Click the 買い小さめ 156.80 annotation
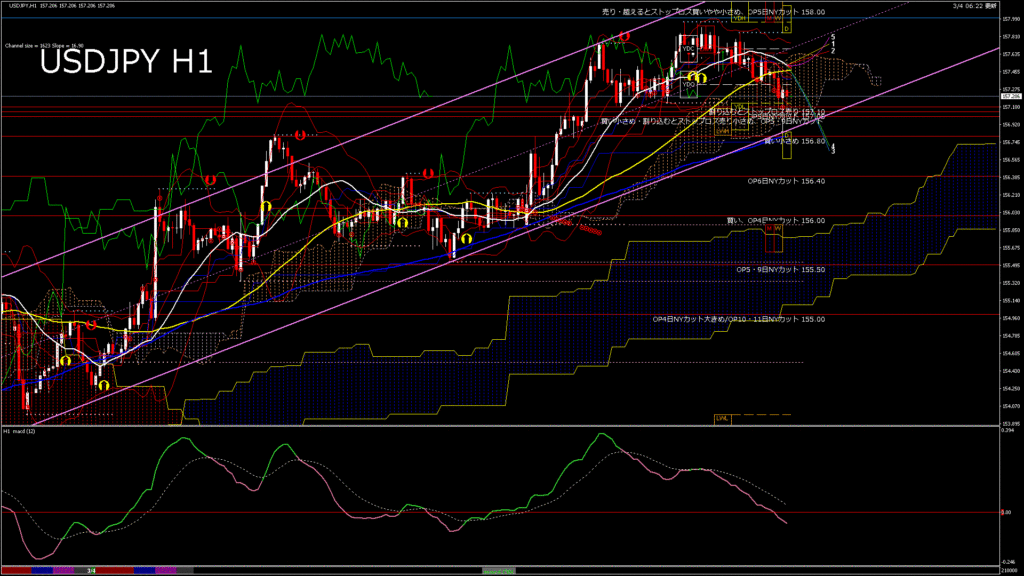This screenshot has height=576, width=1024. [795, 142]
